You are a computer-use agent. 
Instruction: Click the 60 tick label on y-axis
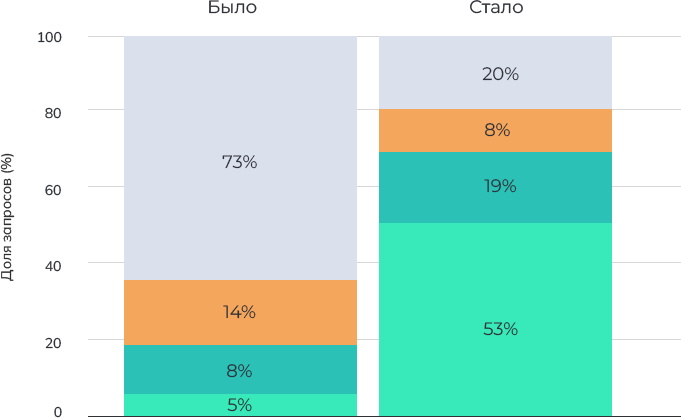53,190
